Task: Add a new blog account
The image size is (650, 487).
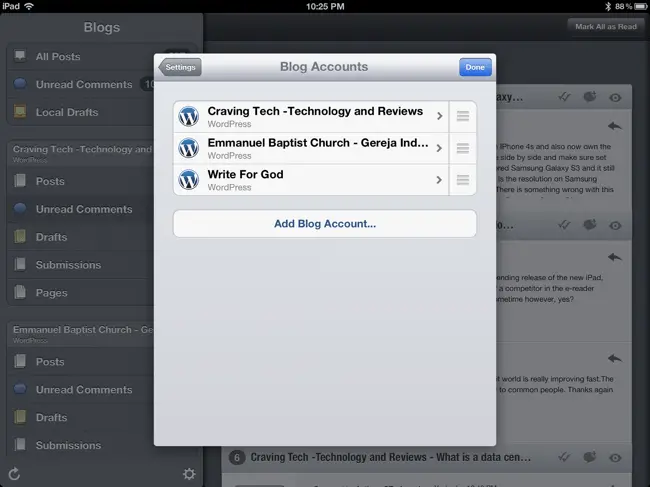Action: coord(325,224)
